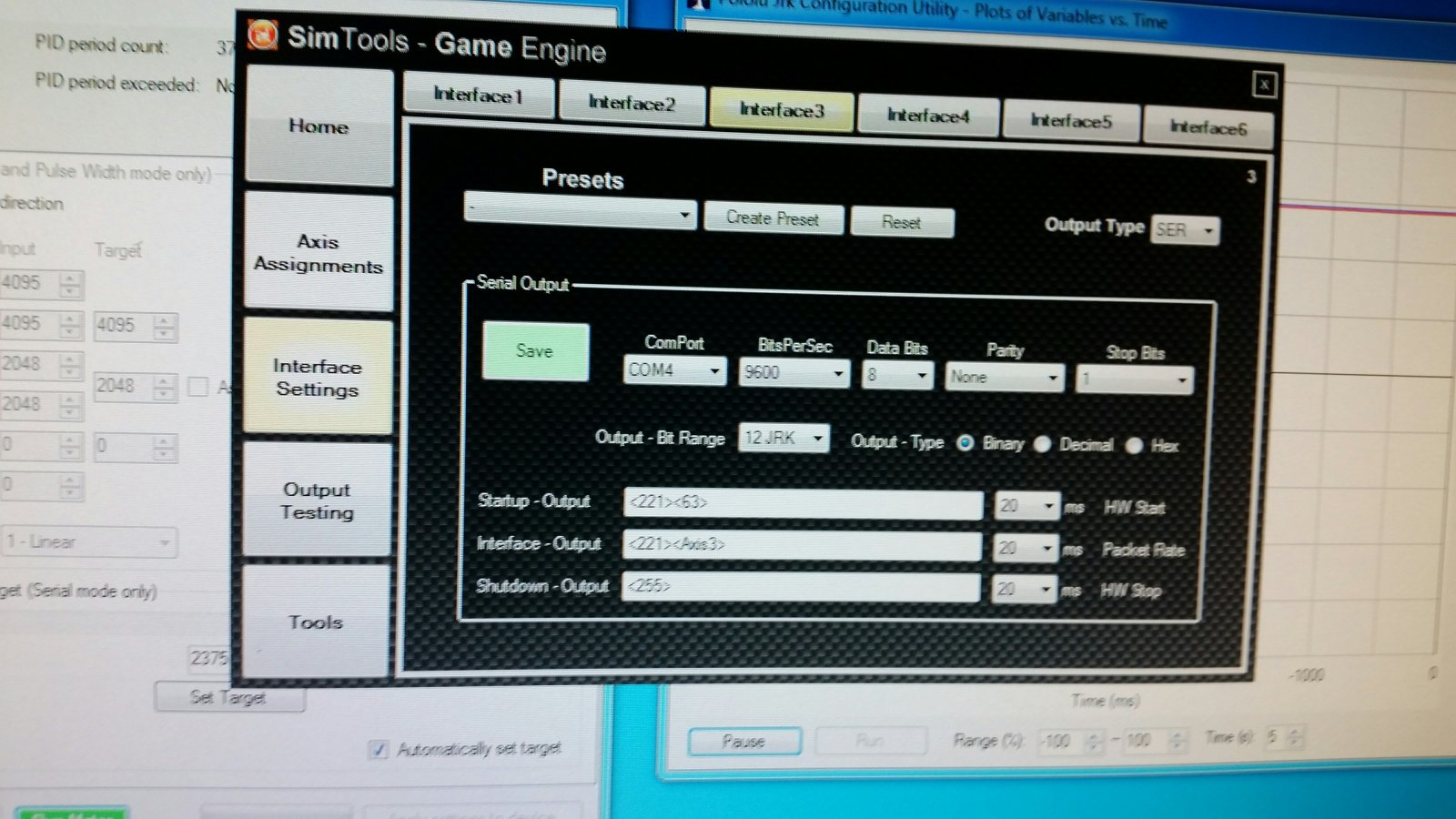Click the target 2048 value field
The height and width of the screenshot is (819, 1456).
(x=124, y=386)
